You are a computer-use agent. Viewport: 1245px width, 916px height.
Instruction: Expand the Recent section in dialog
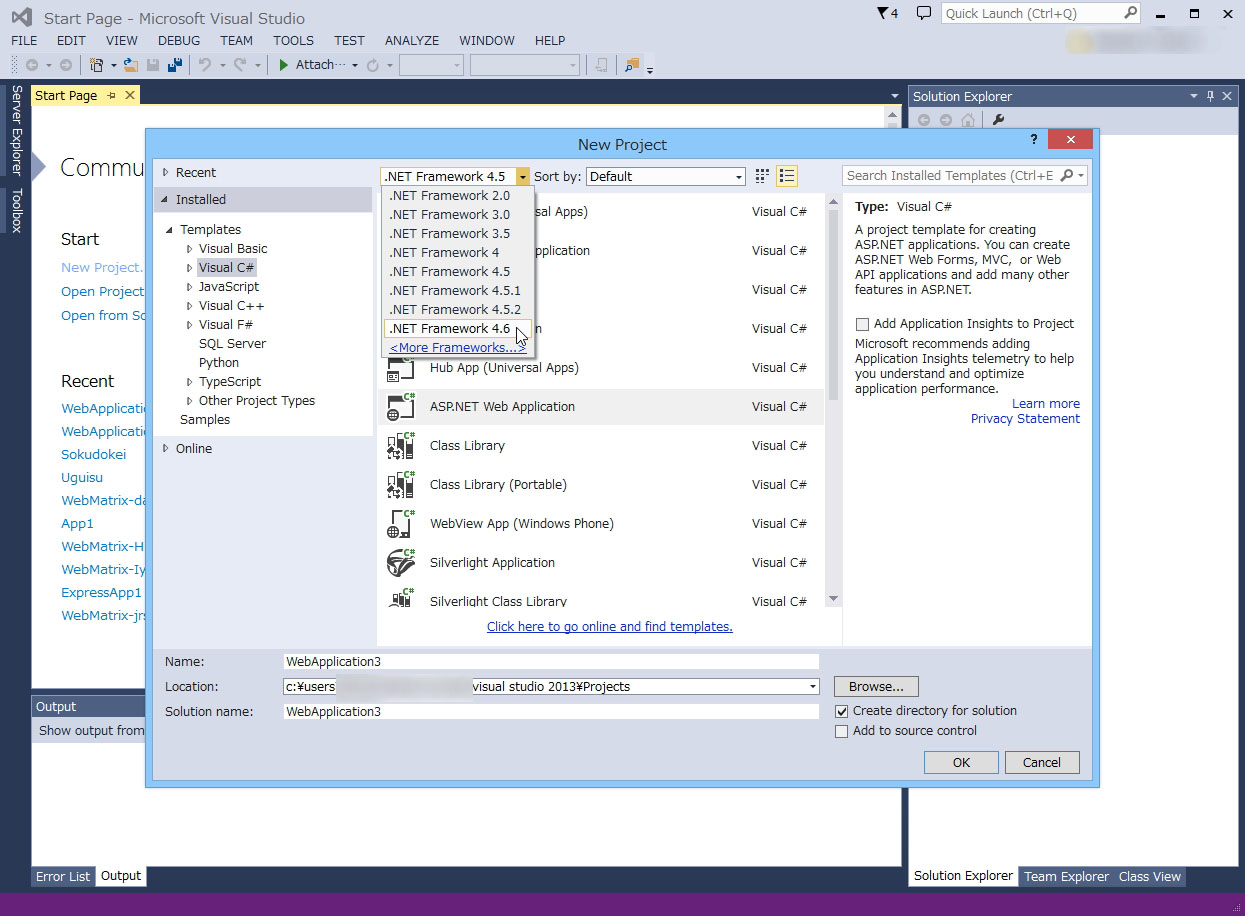(x=166, y=172)
